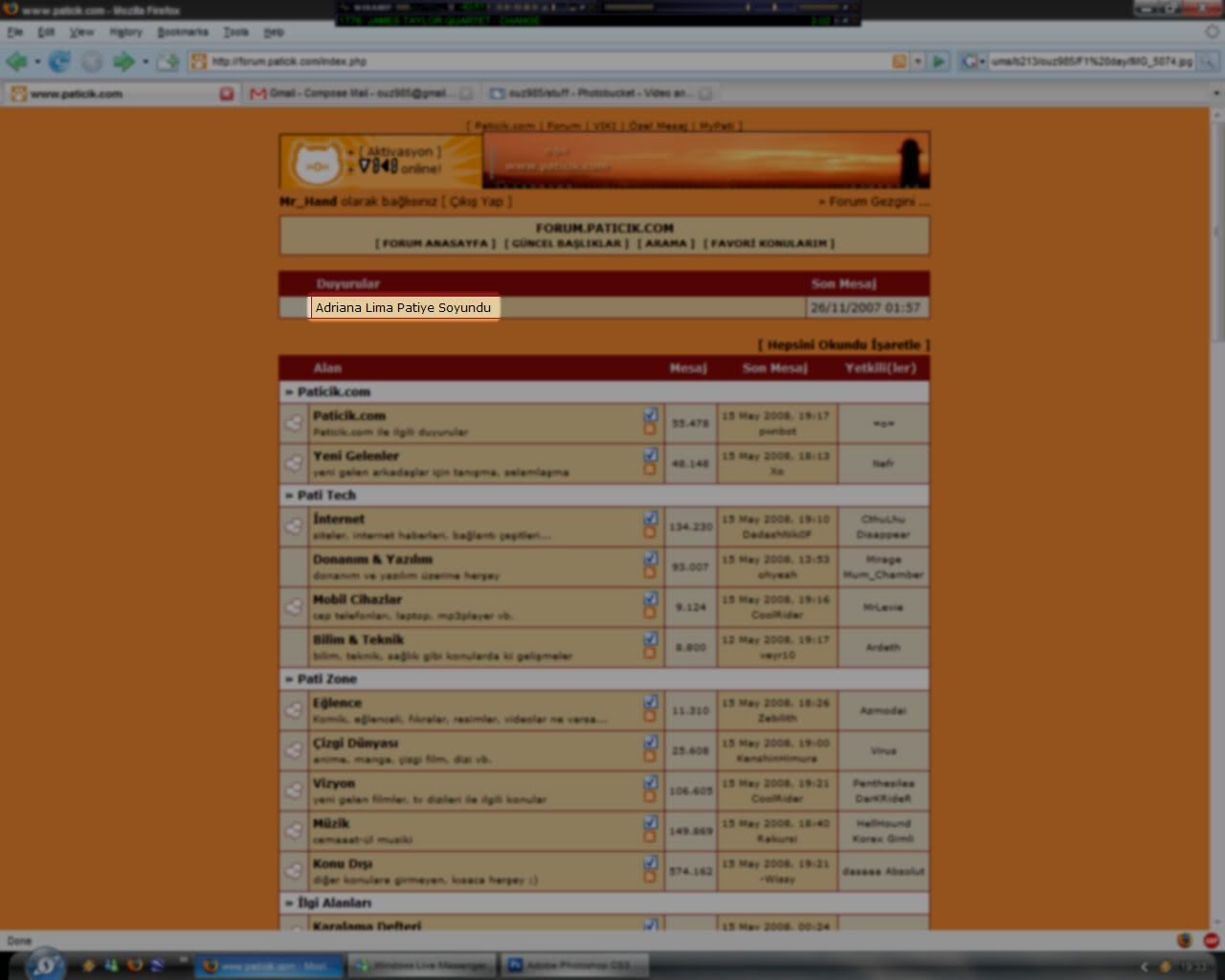Viewport: 1225px width, 980px height.
Task: Click the RSS feed icon in address bar
Action: click(x=899, y=61)
